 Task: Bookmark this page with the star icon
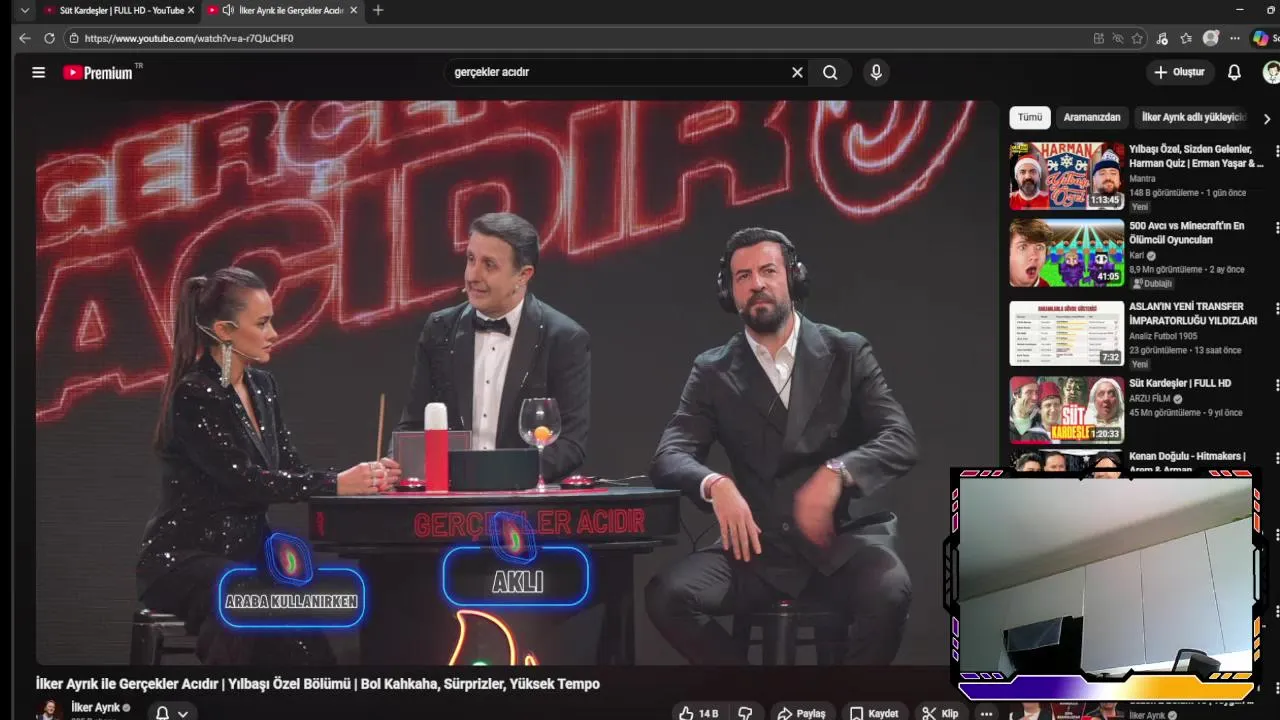1137,38
